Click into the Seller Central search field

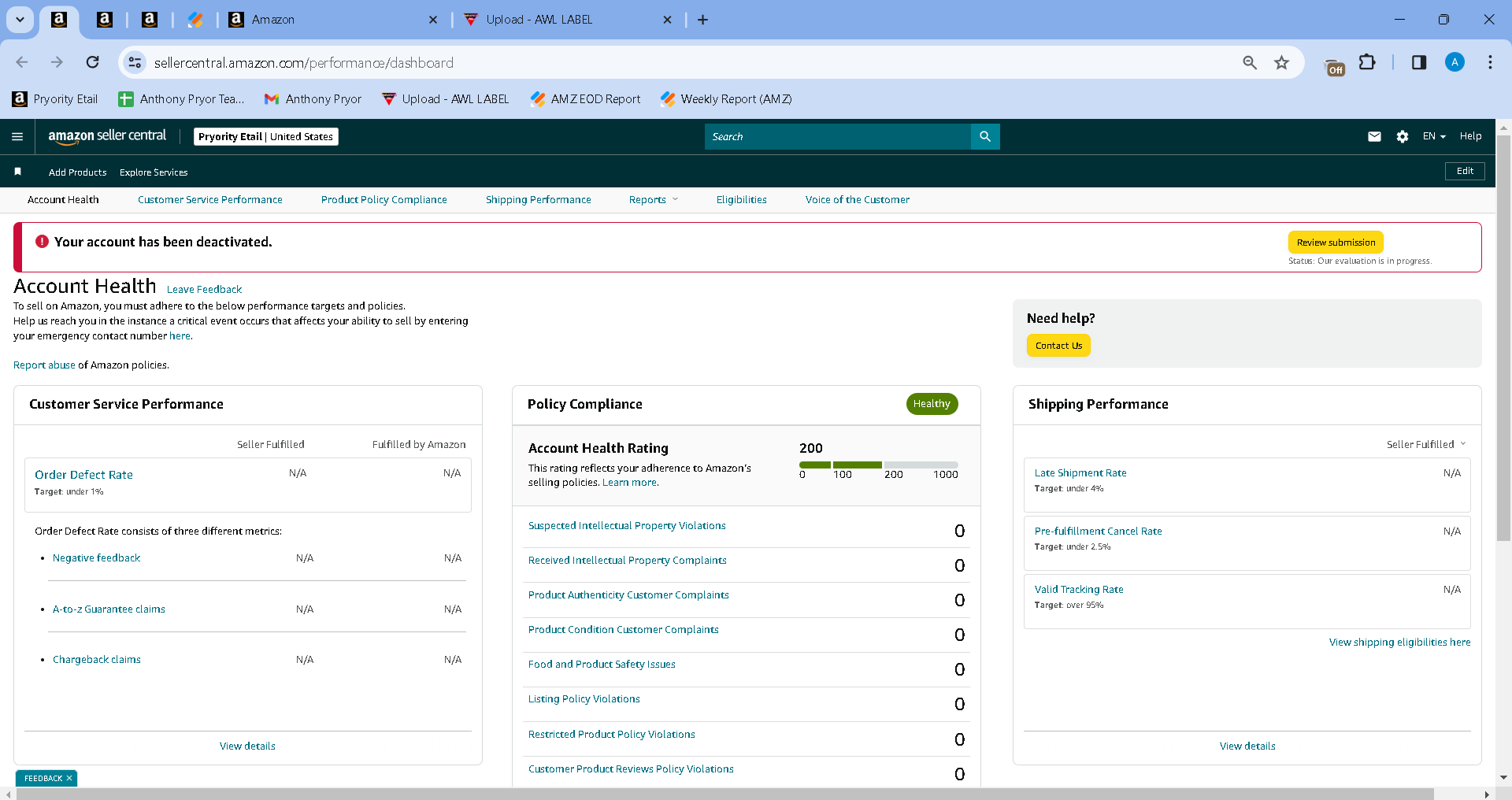(838, 136)
